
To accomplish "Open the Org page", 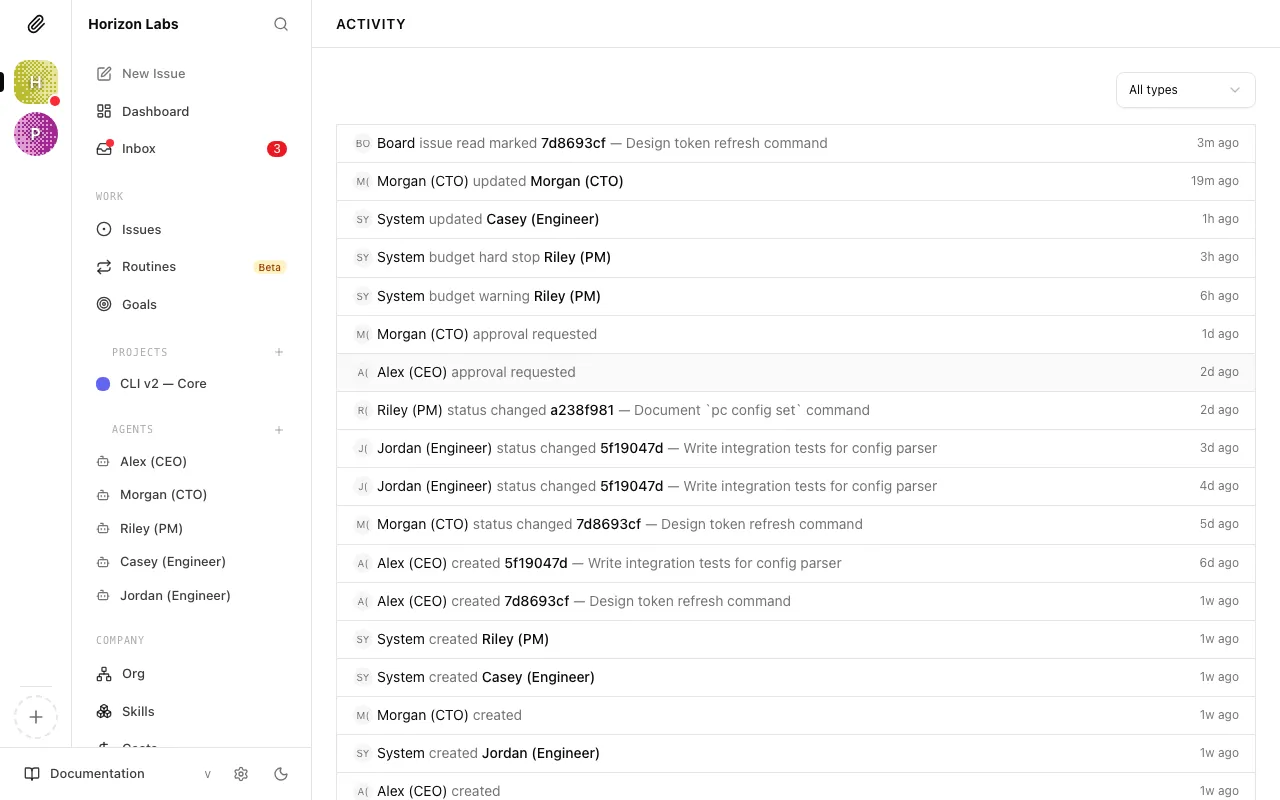I will point(191,674).
